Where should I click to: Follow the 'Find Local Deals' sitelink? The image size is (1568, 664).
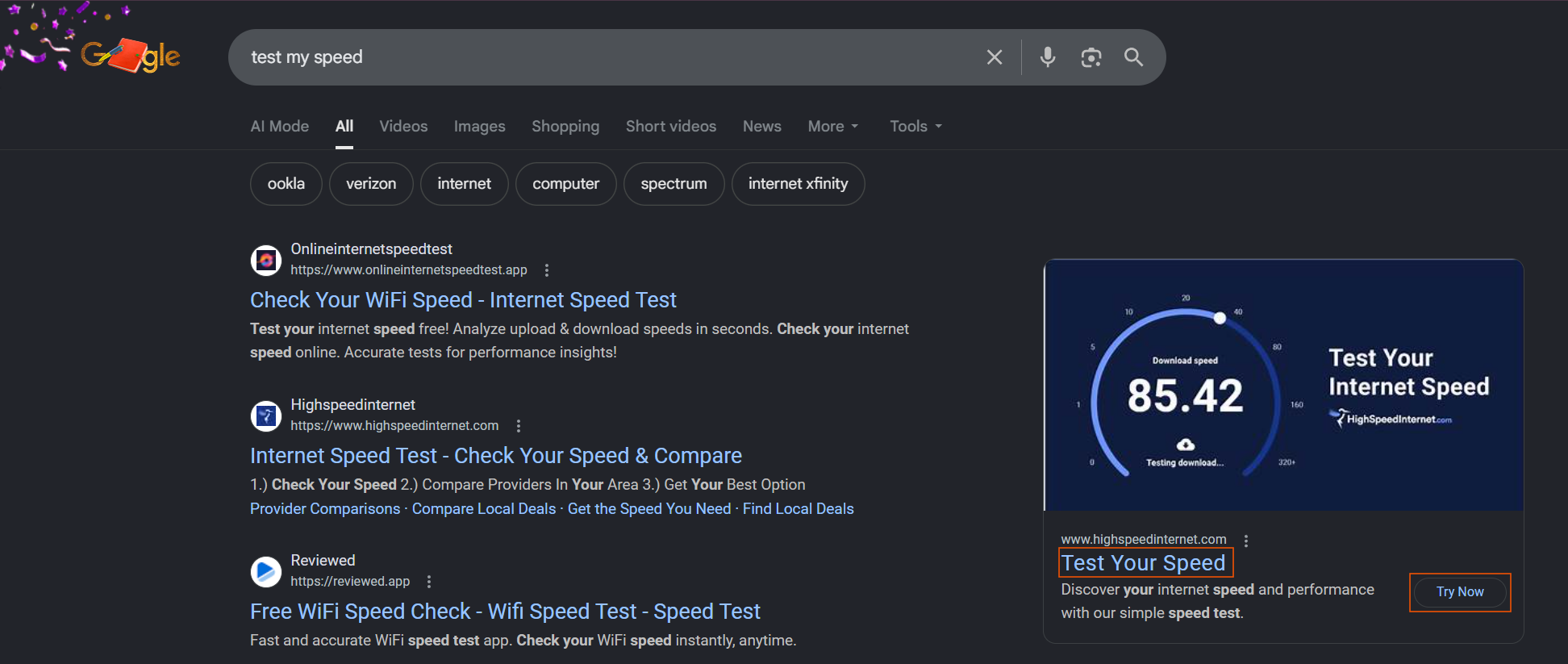(799, 509)
